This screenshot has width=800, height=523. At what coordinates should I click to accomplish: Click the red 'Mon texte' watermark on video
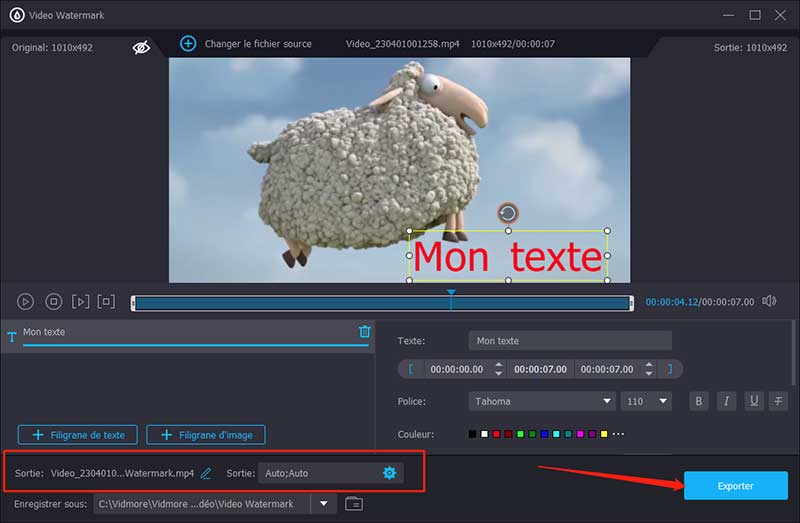point(508,257)
